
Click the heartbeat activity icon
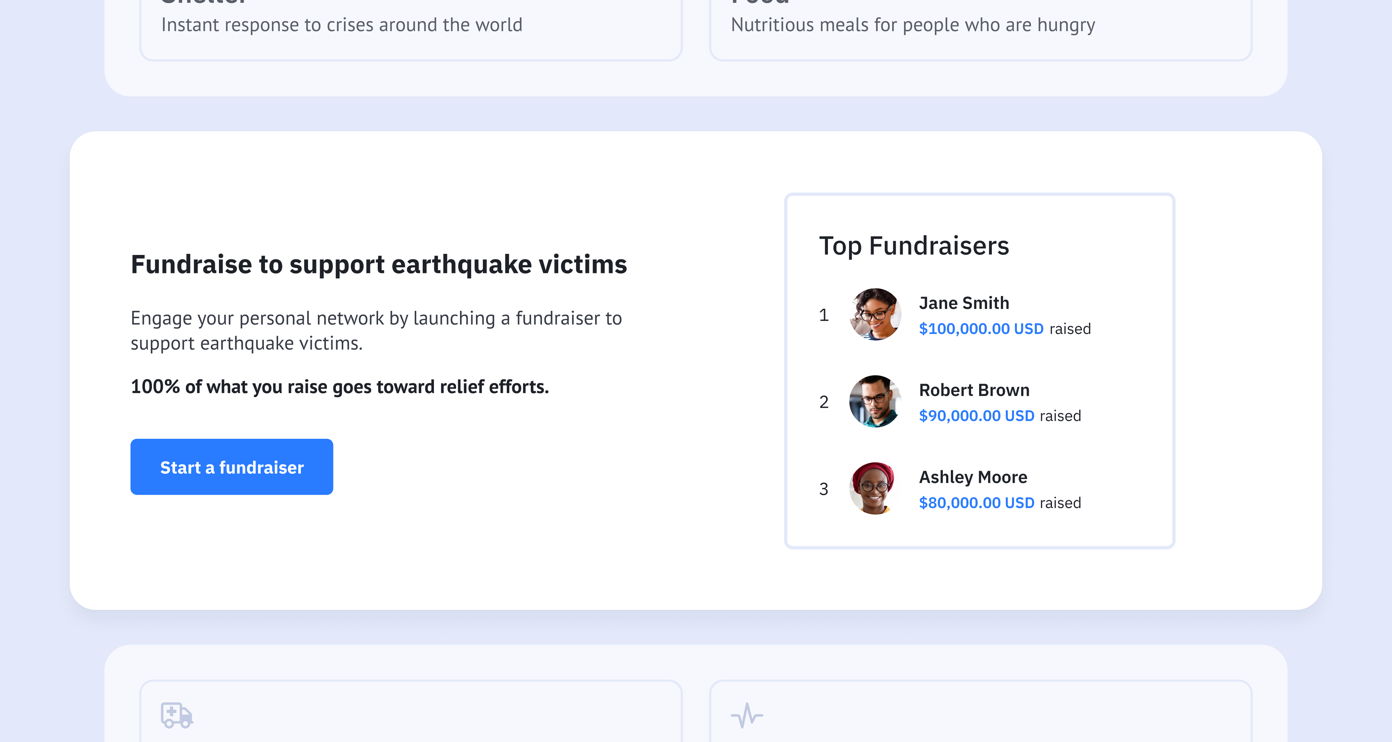(x=745, y=715)
